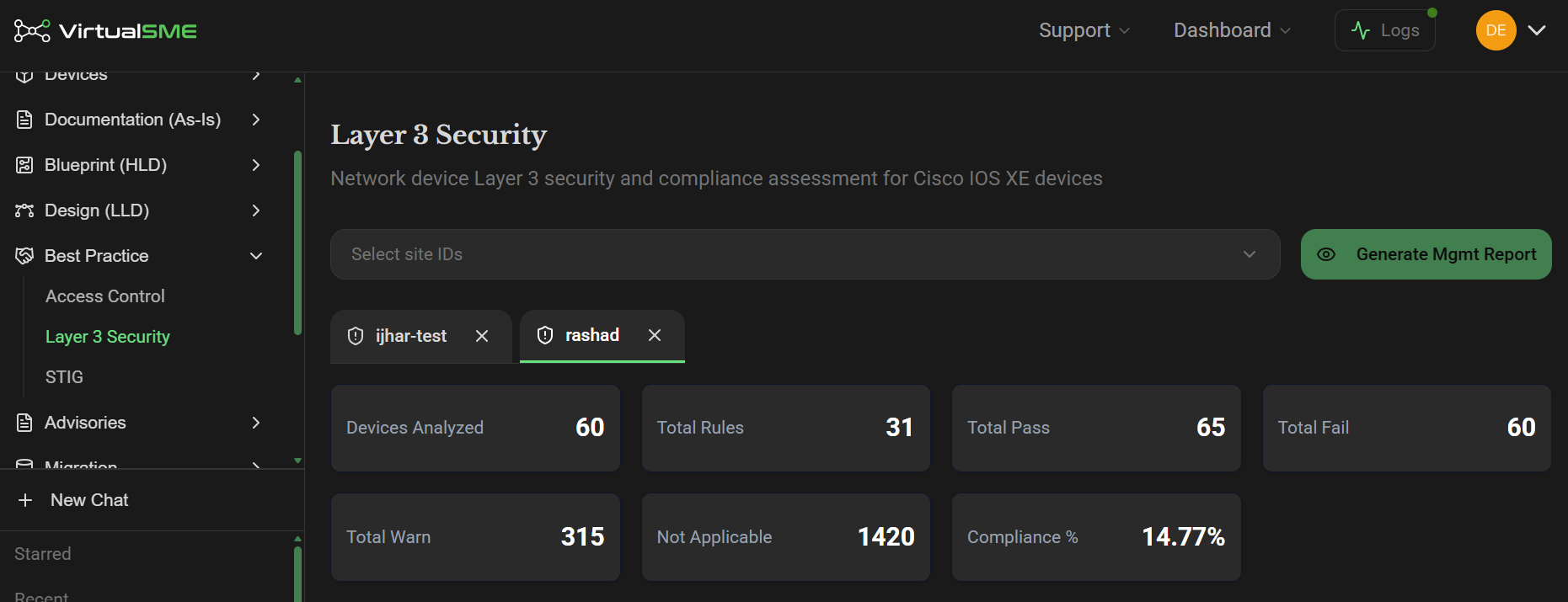The image size is (1568, 602).
Task: Collapse the Best Practice section chevron
Action: pos(256,256)
